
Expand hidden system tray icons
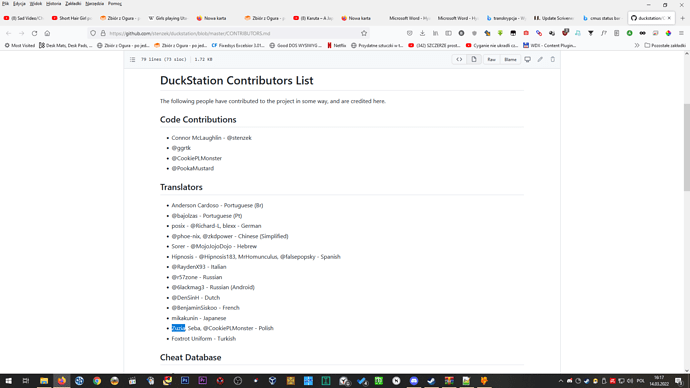click(561, 381)
